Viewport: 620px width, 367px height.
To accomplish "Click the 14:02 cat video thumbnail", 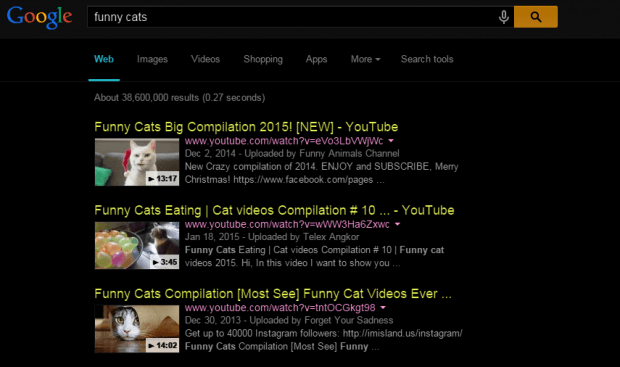I will [x=137, y=329].
